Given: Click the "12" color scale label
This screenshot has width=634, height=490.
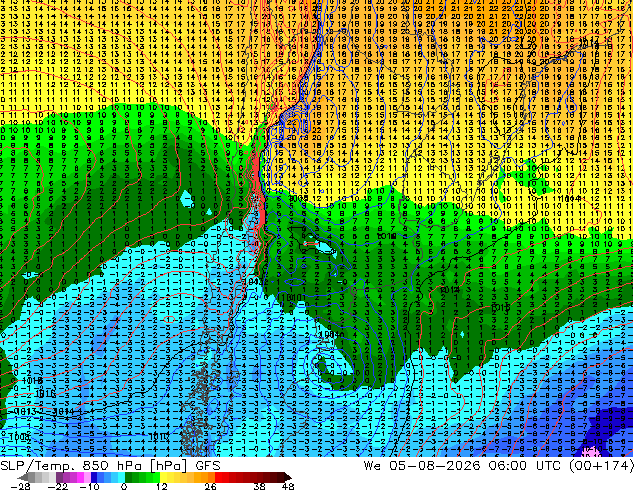Looking at the screenshot, I should (162, 486).
